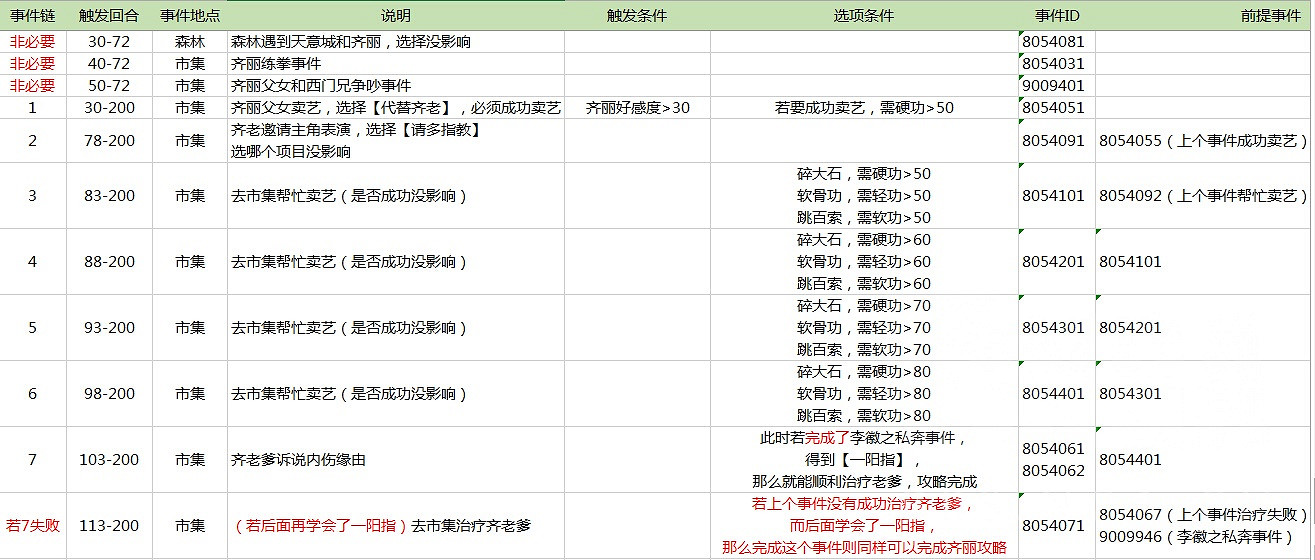
Task: Click the 事件链 column header
Action: click(31, 17)
